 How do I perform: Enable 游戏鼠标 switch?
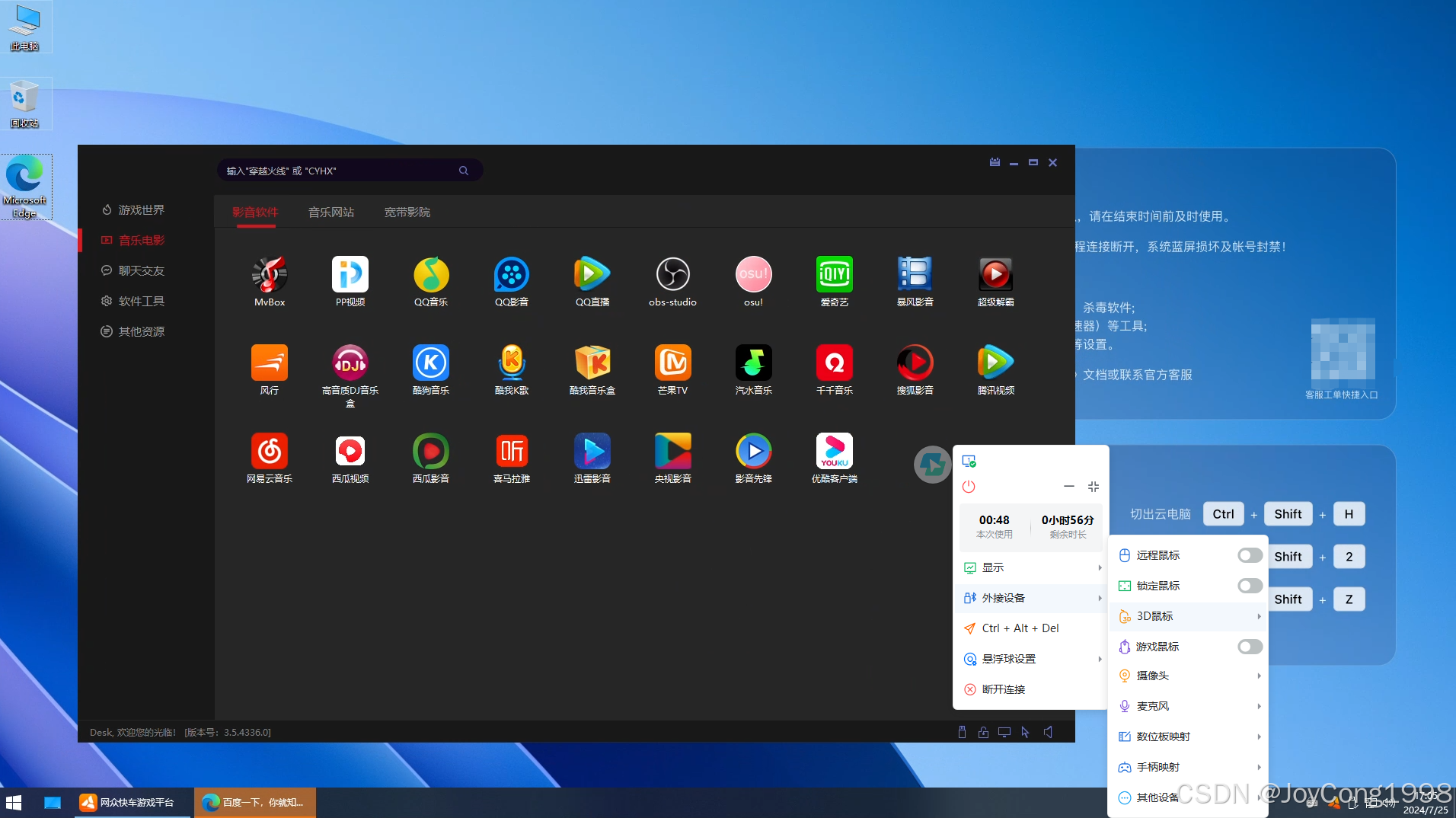click(1250, 647)
